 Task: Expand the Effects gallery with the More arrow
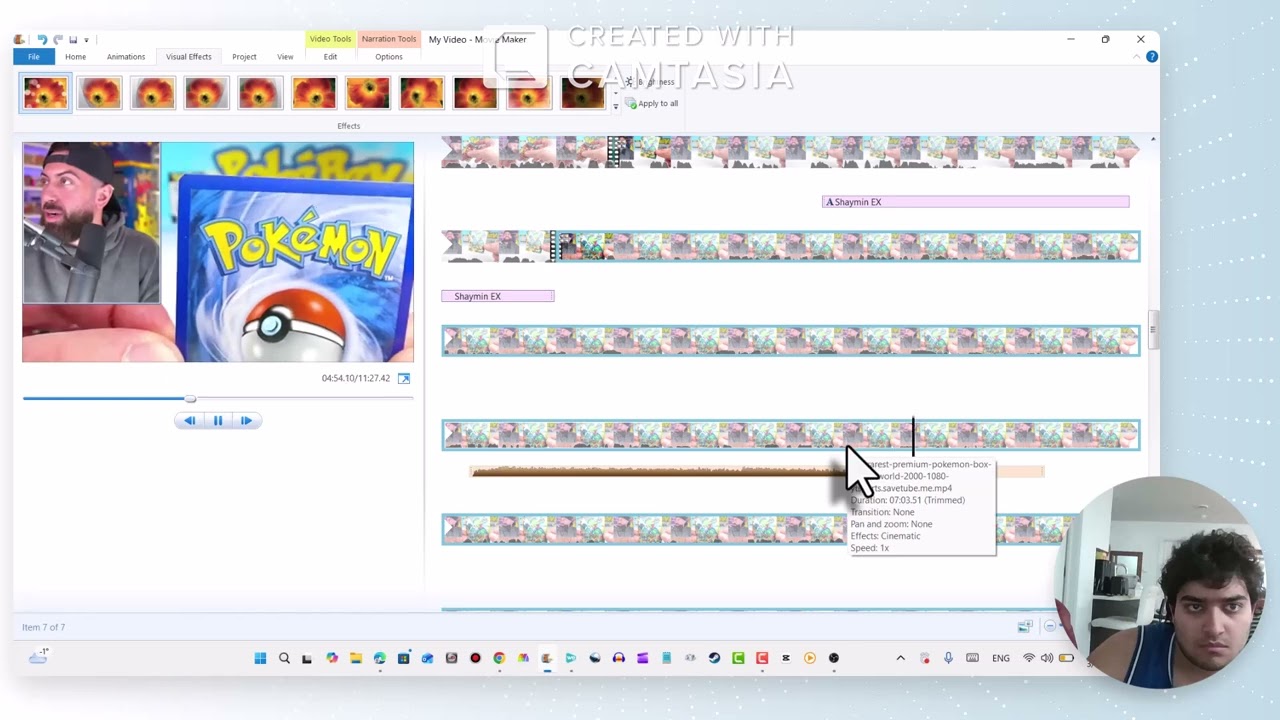tap(616, 105)
